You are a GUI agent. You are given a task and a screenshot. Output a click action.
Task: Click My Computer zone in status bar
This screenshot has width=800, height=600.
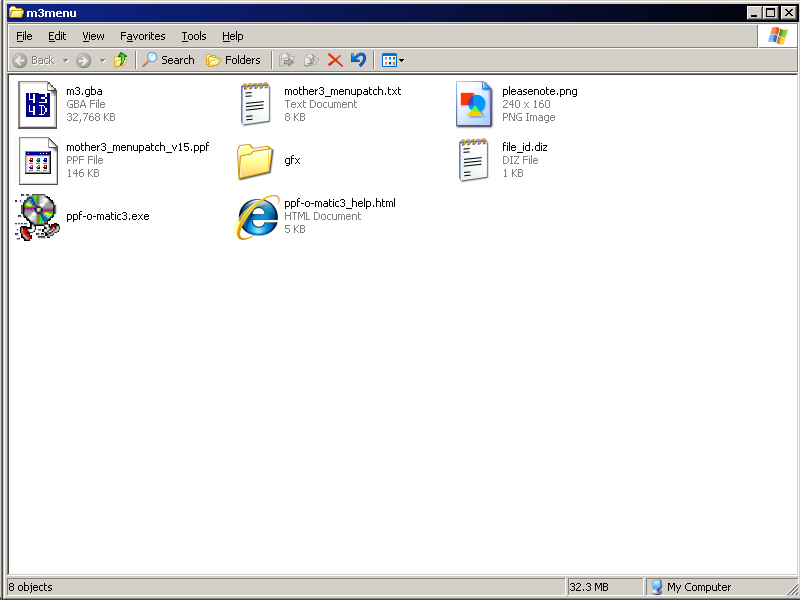[698, 587]
